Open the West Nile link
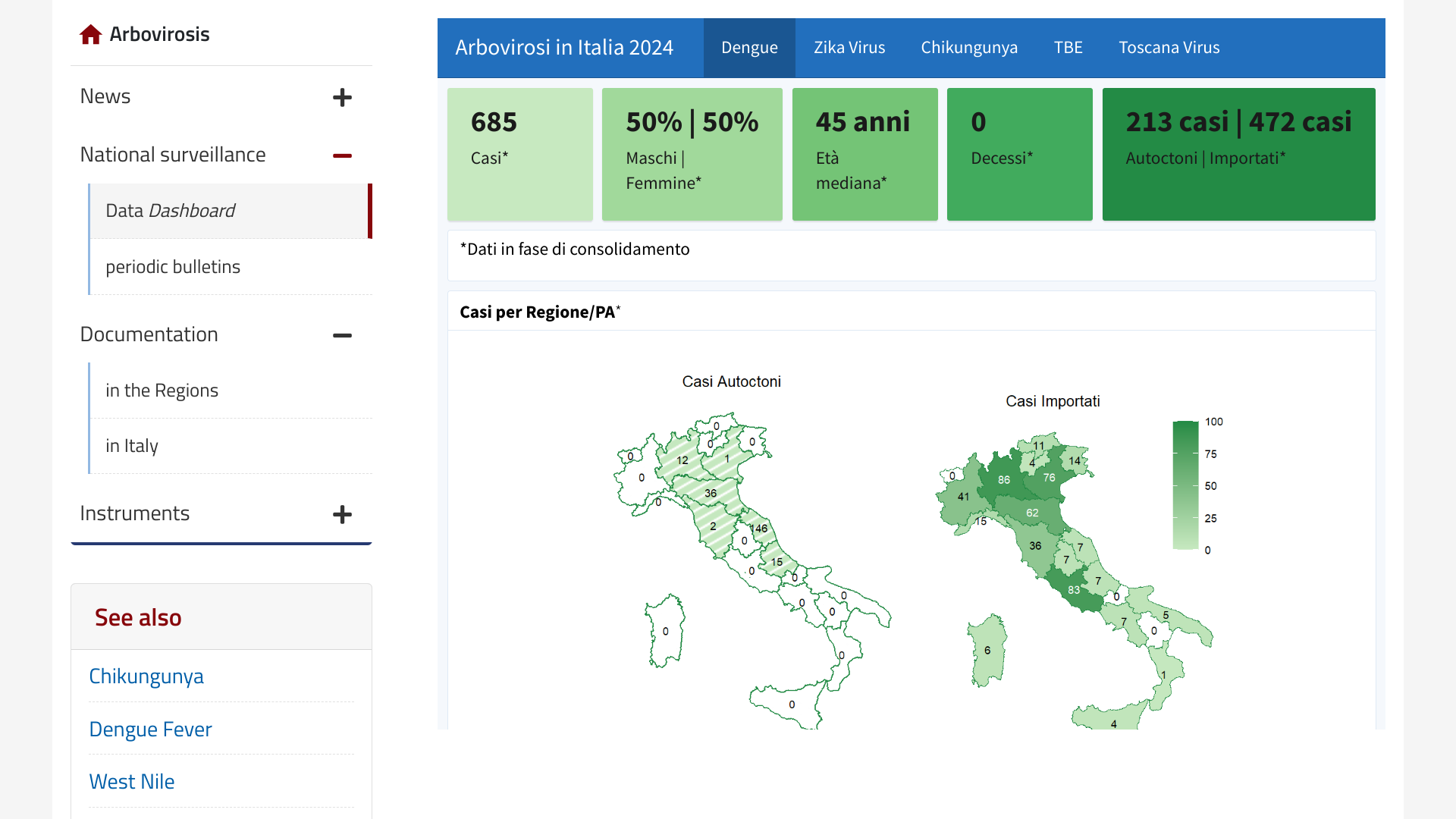Image resolution: width=1456 pixels, height=819 pixels. (x=132, y=782)
